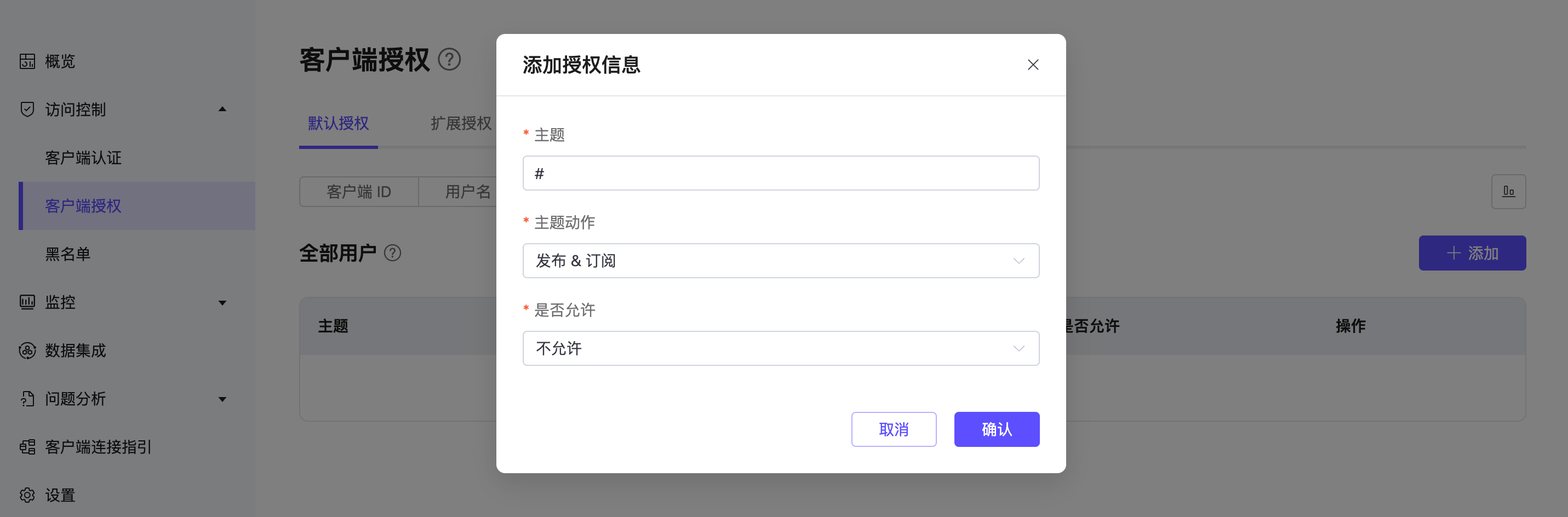The image size is (1568, 517).
Task: Expand the 问题分析 menu section arrow
Action: (x=222, y=400)
